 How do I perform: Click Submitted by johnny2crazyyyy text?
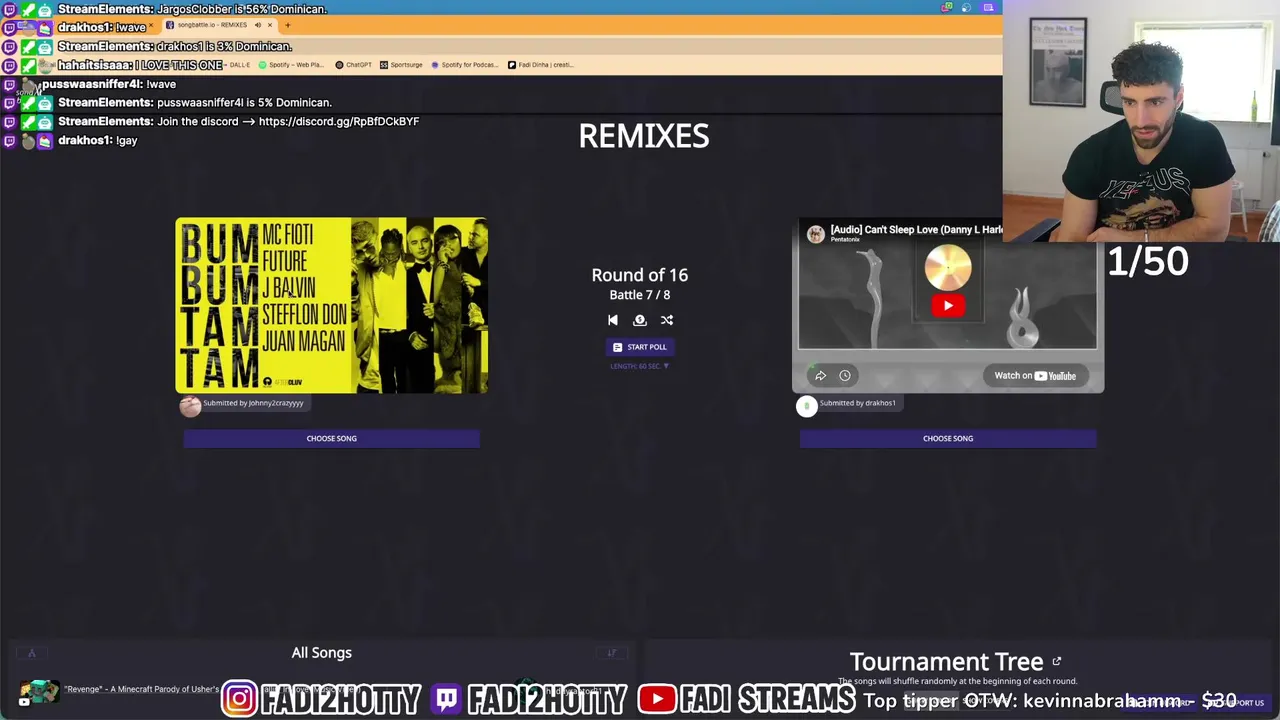253,403
